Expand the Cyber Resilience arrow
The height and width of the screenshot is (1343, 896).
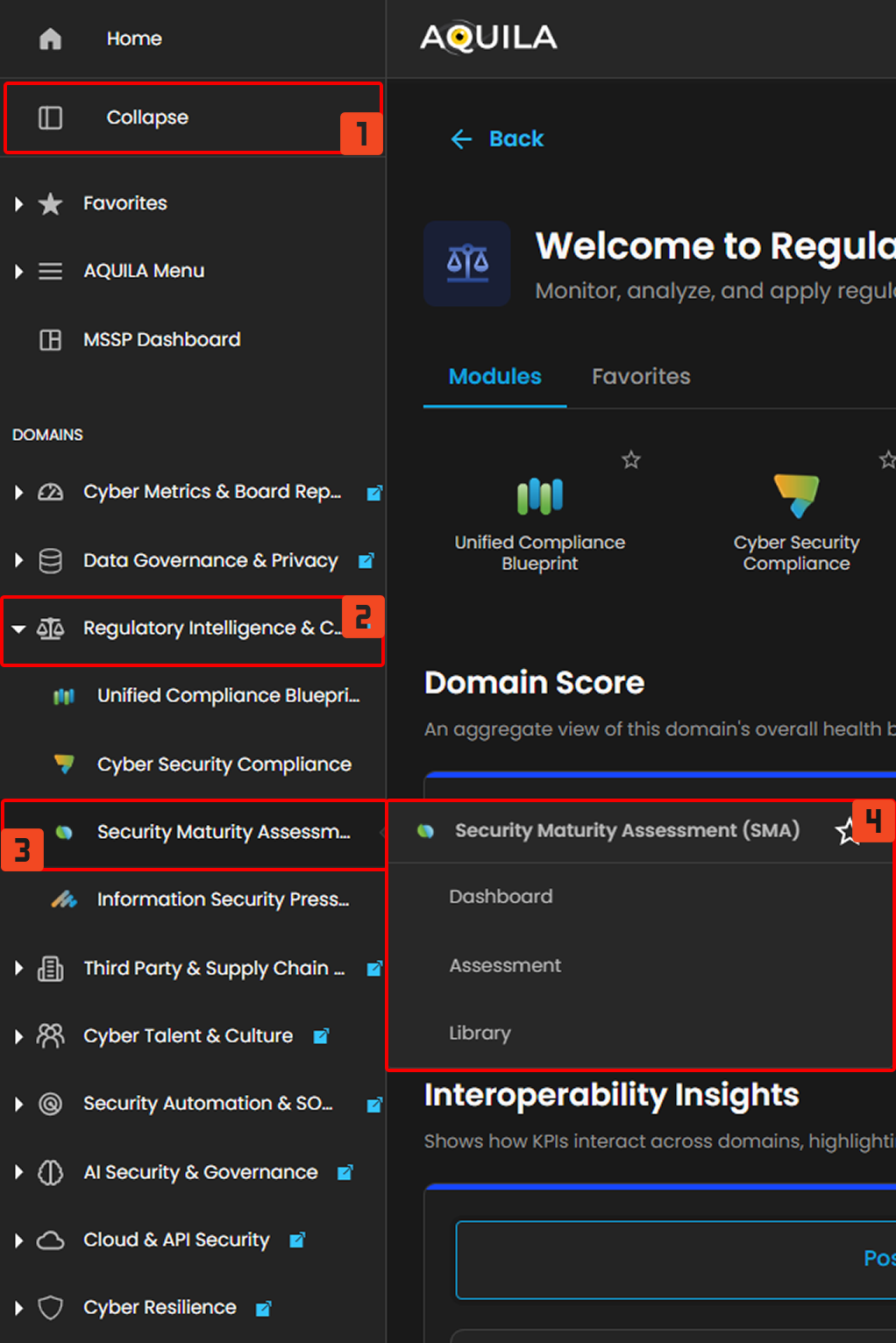coord(18,1308)
